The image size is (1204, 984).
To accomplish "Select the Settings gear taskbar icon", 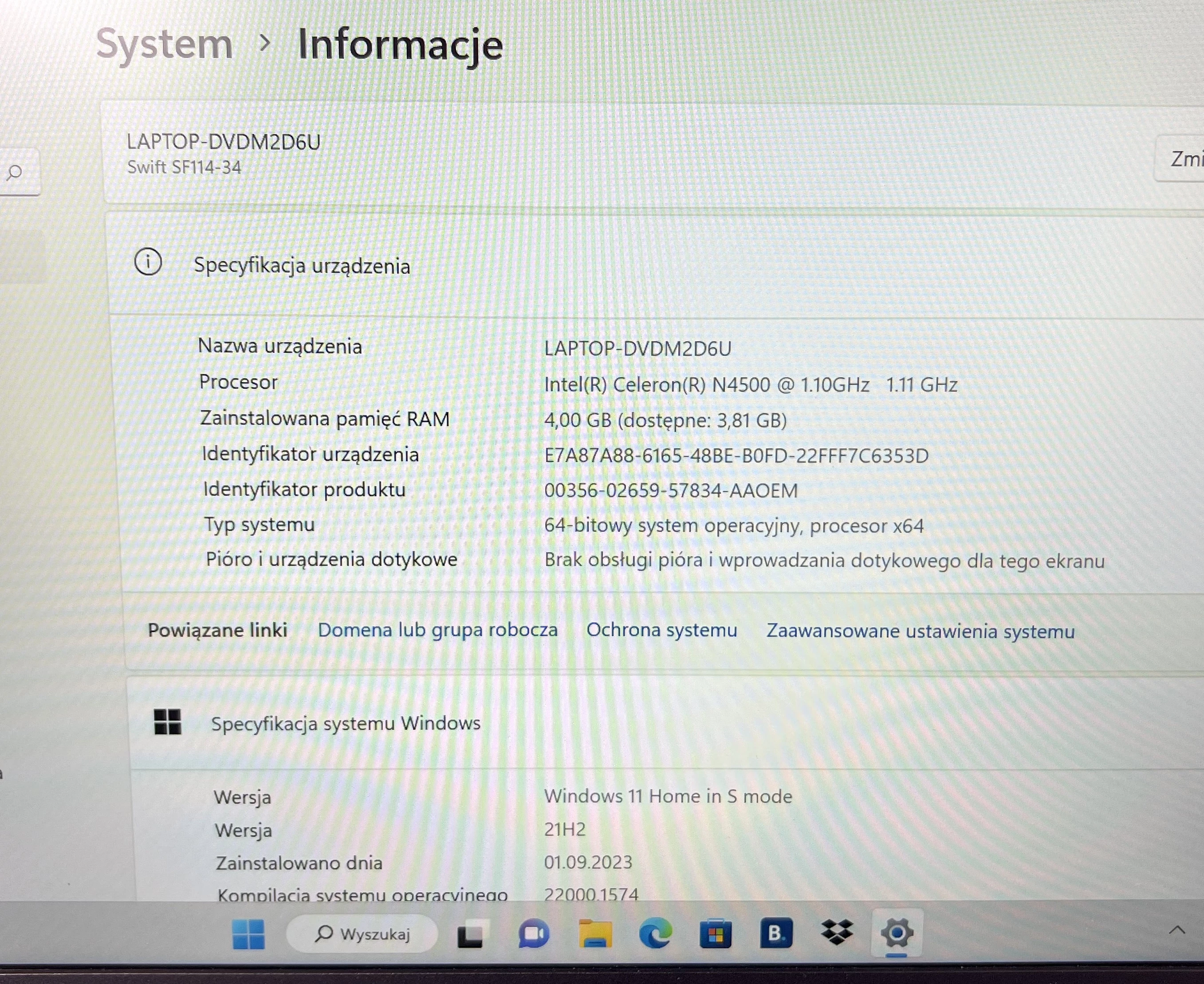I will click(896, 933).
